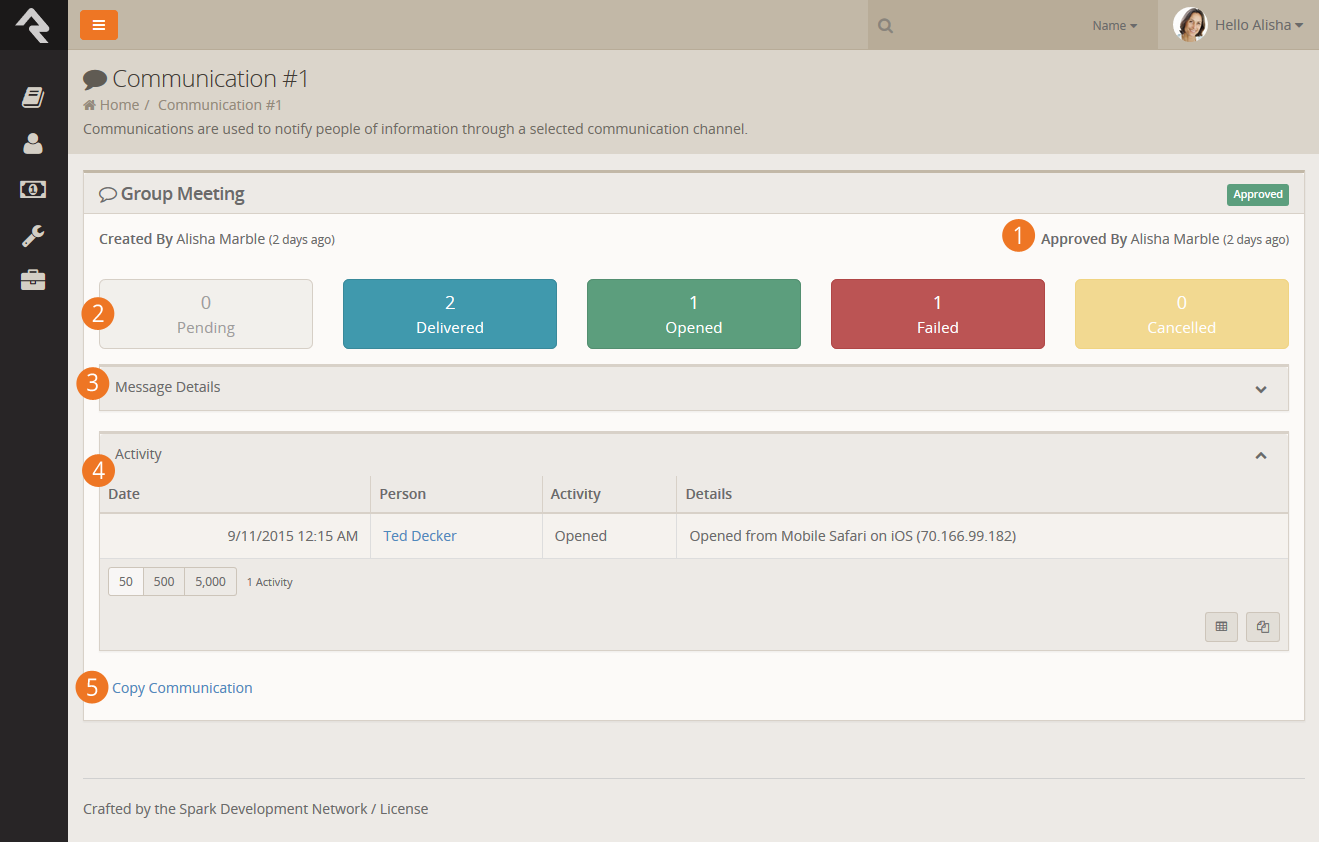
Task: Open the Name search filter dropdown
Action: coord(1114,26)
